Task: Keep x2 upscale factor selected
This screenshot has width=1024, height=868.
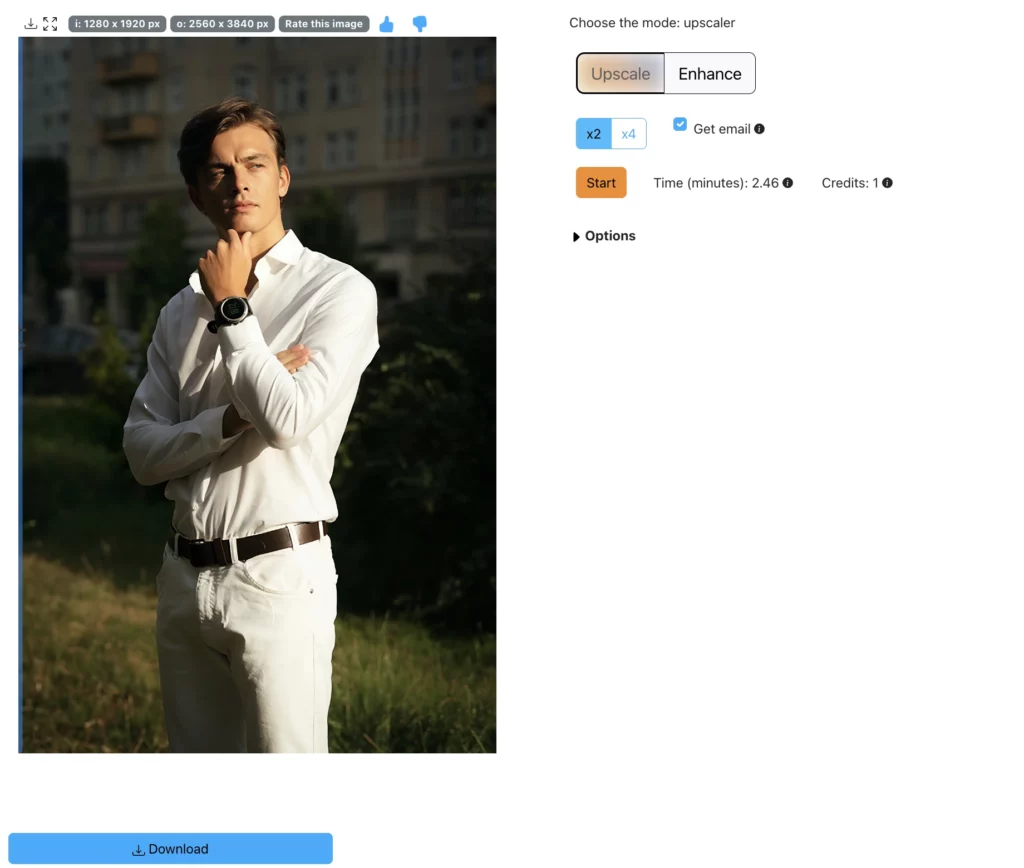Action: tap(593, 133)
